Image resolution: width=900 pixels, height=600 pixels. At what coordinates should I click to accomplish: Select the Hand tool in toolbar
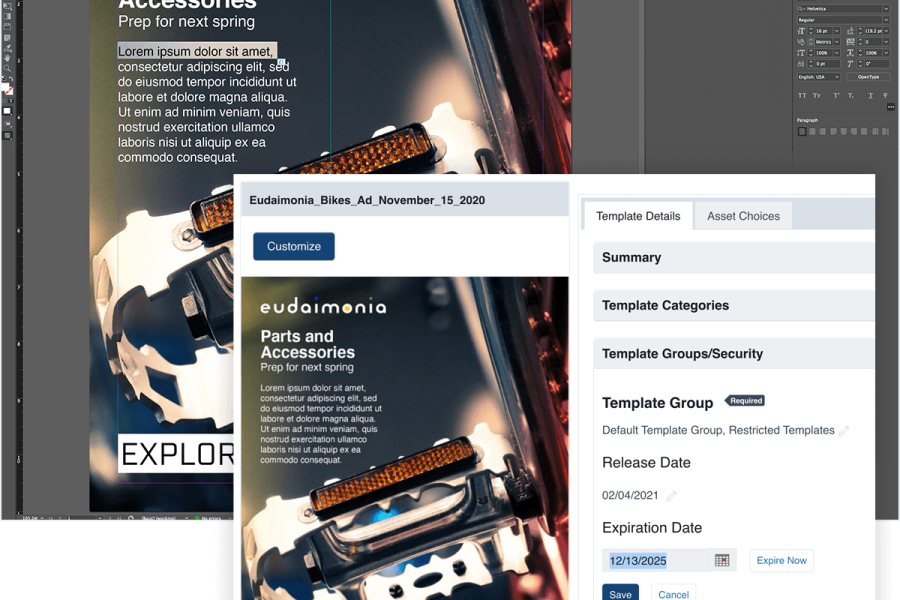click(x=7, y=58)
